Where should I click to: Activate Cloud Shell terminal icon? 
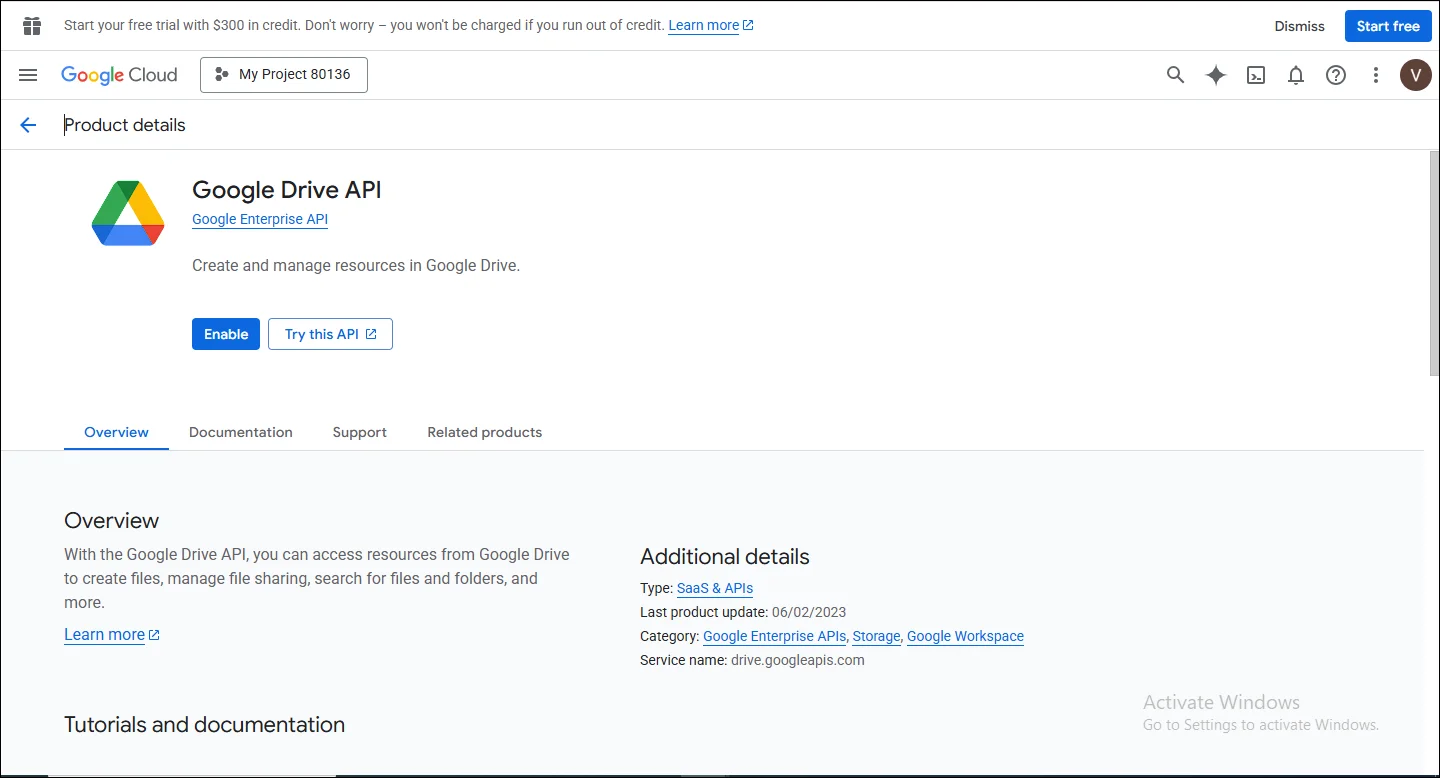1256,75
